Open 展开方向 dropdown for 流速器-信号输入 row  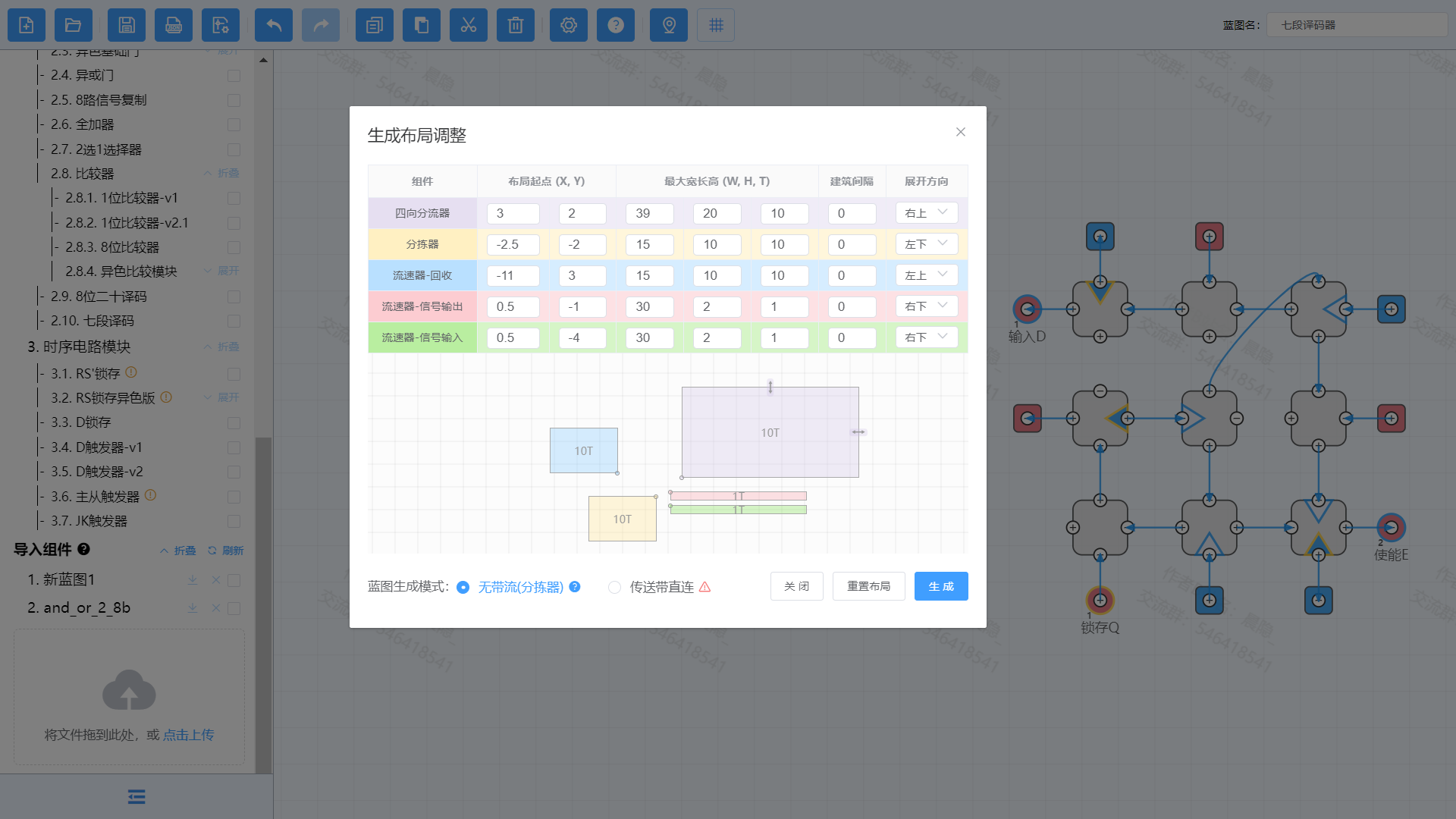click(927, 337)
